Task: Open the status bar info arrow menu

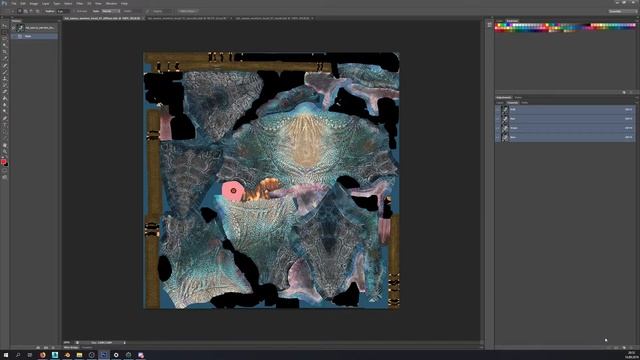Action: 124,342
